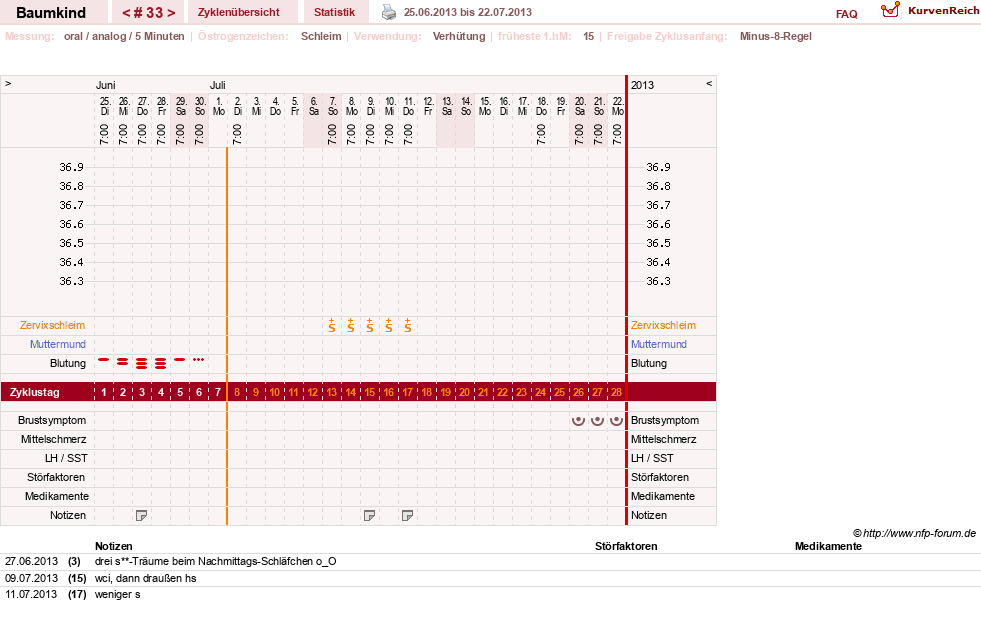Click the earliest 1.hM value '15'

click(588, 36)
